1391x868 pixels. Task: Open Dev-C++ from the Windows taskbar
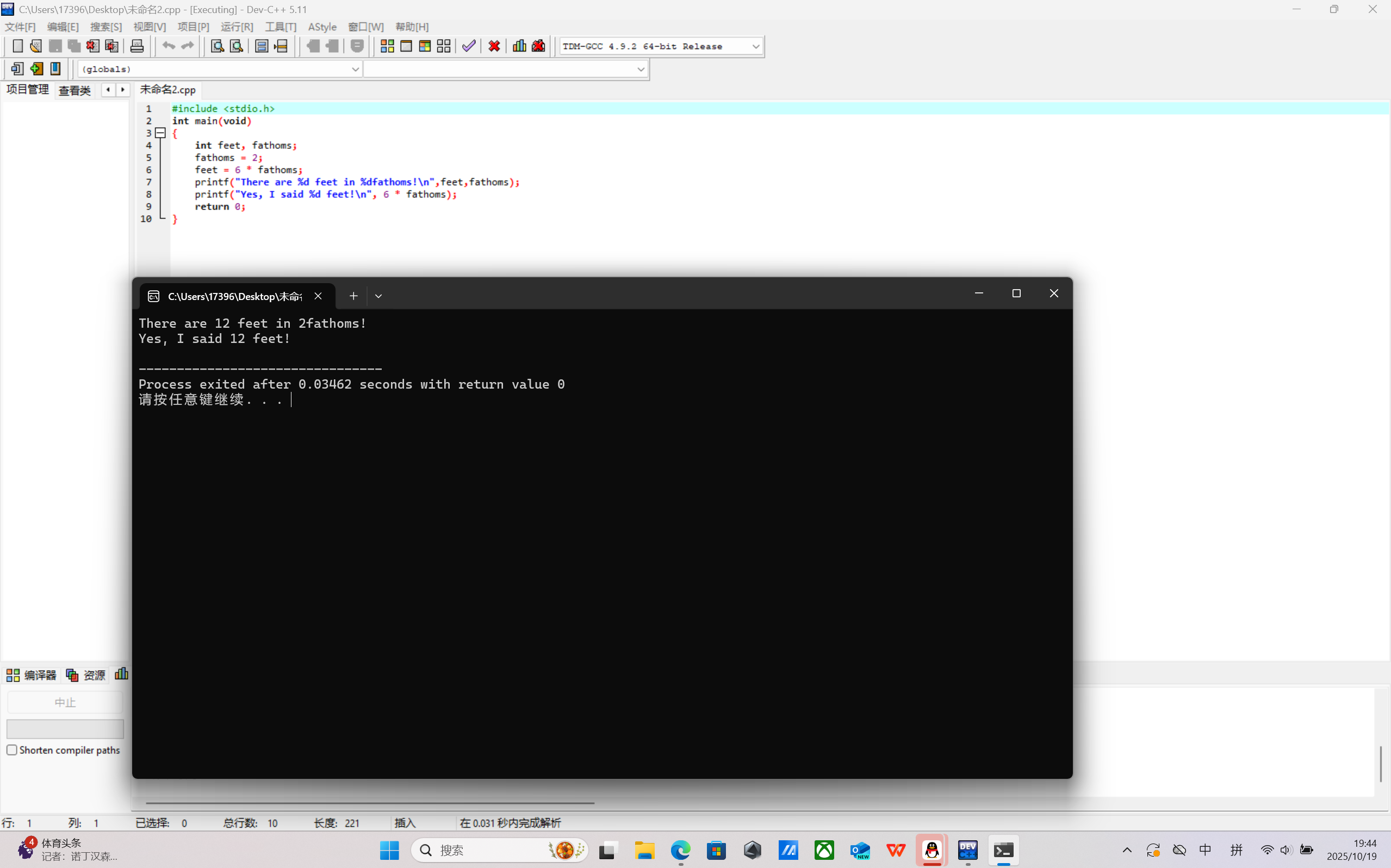968,850
